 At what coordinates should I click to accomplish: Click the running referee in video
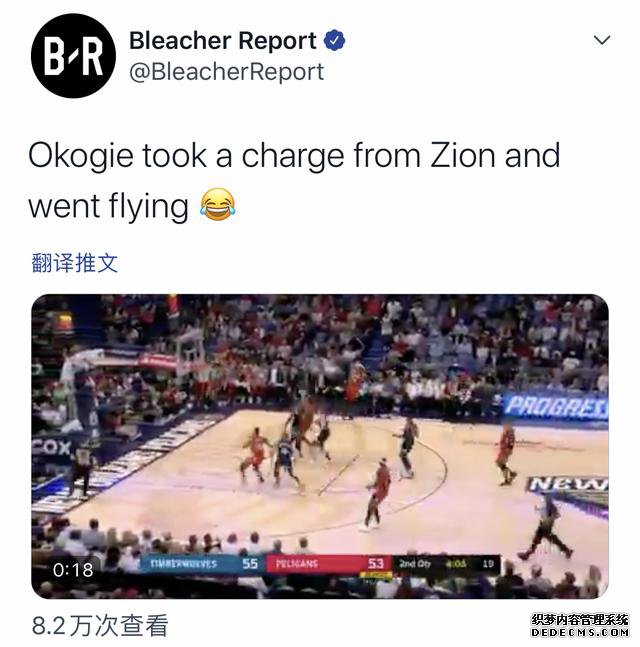click(x=546, y=526)
